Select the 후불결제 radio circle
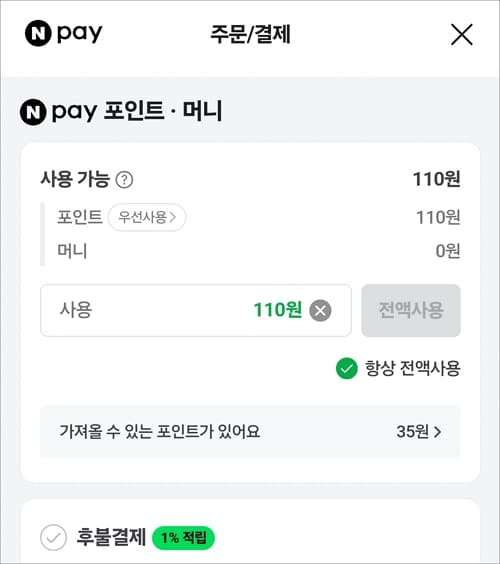The width and height of the screenshot is (500, 564). tap(53, 538)
